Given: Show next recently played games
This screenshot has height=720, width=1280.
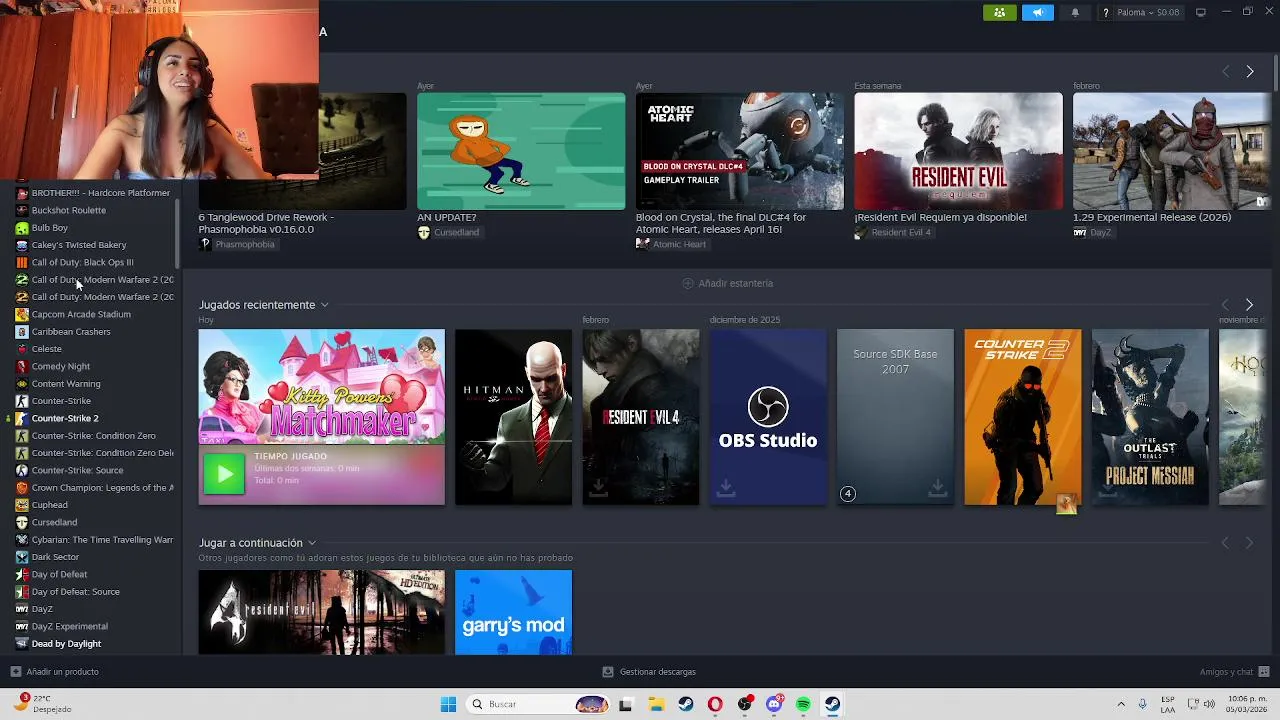Looking at the screenshot, I should pos(1249,304).
